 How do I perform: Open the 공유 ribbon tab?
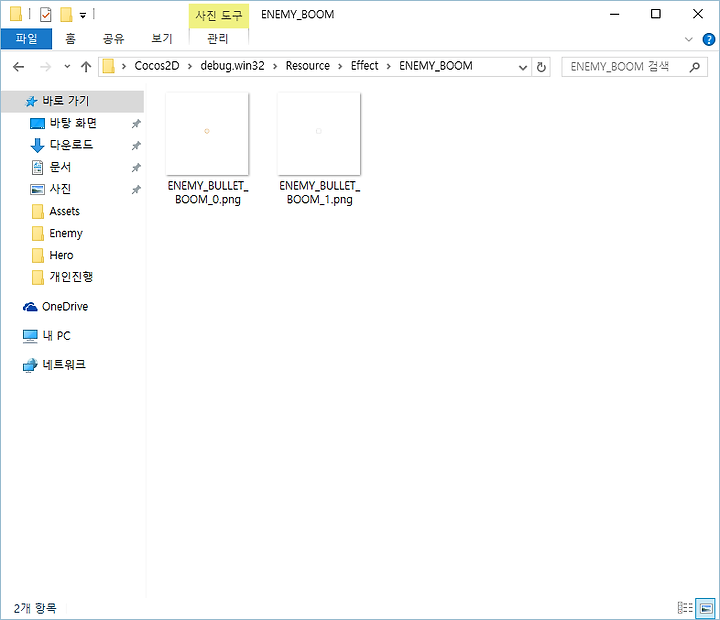(x=113, y=39)
